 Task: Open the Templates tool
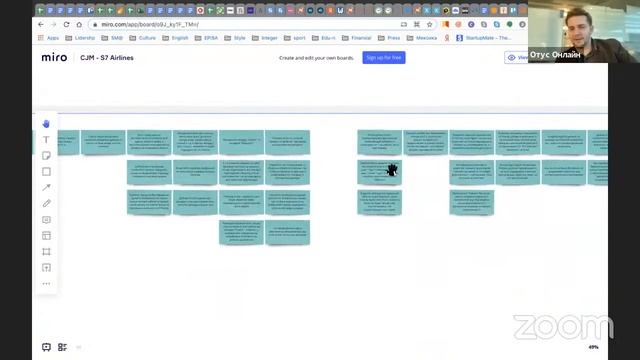[46, 236]
